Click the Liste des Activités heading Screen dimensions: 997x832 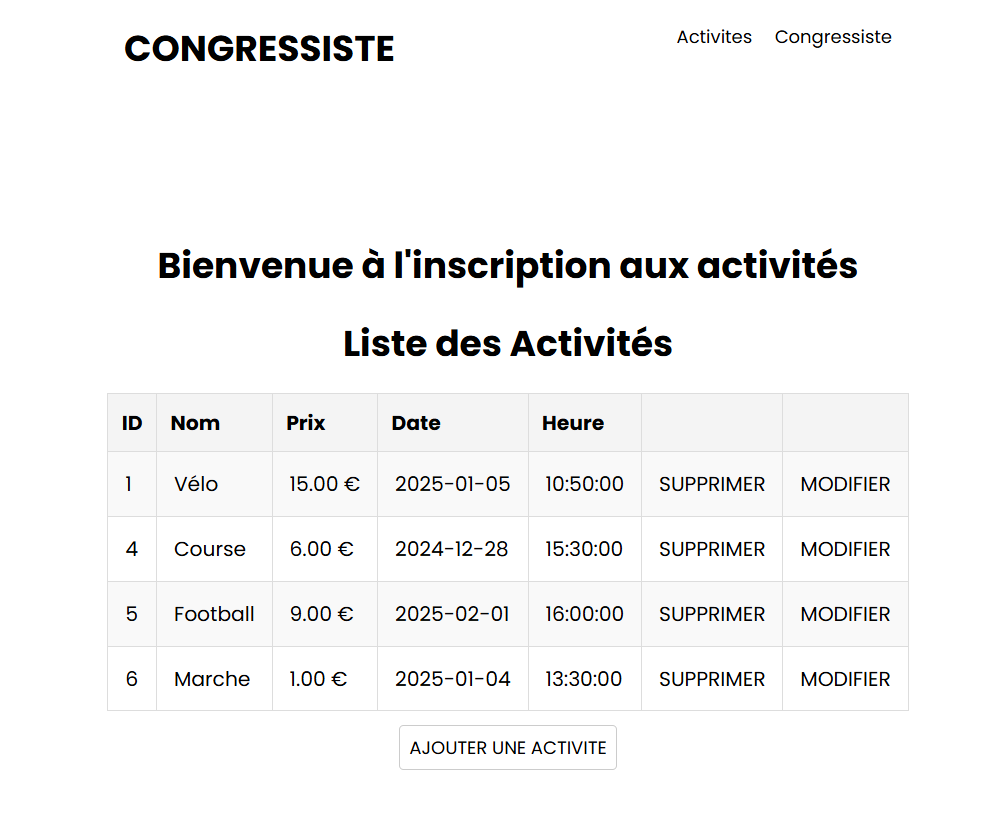coord(507,343)
